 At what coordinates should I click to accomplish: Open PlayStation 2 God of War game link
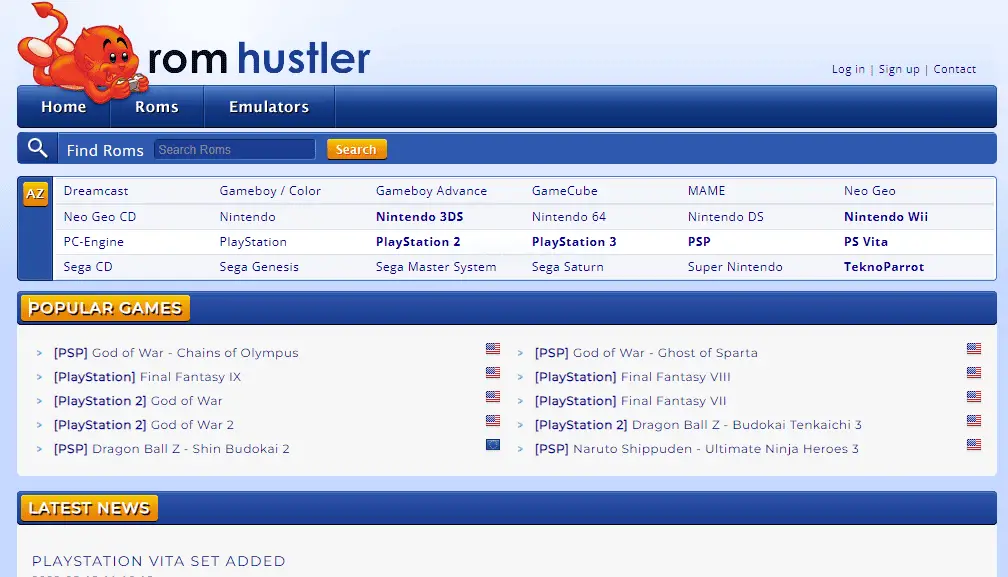(138, 401)
